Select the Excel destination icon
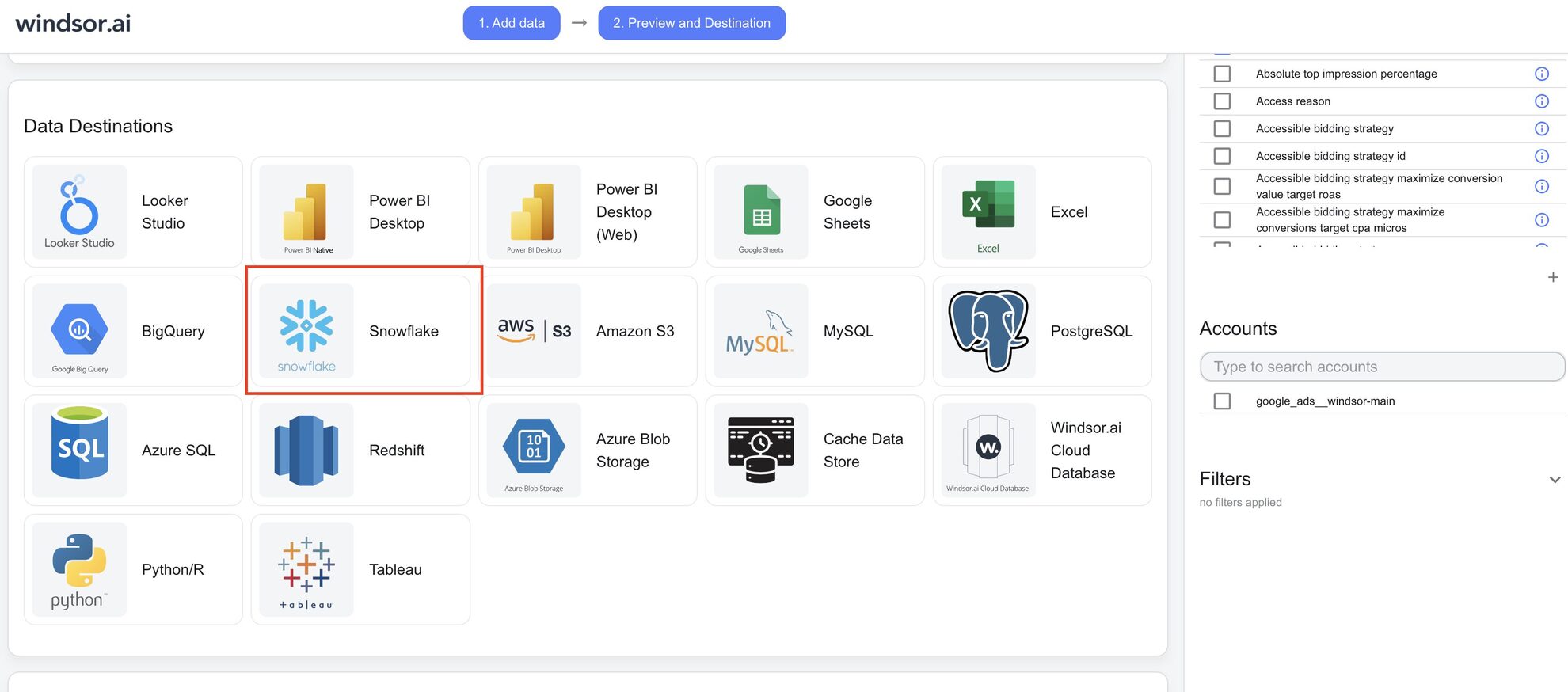 pos(988,211)
